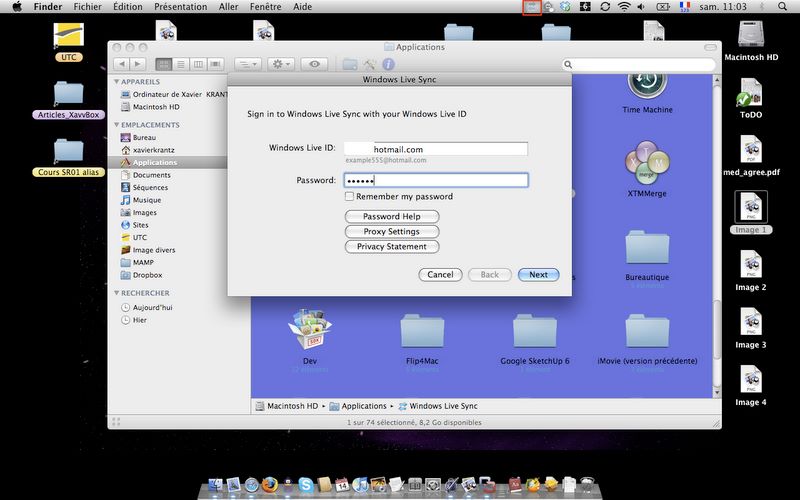This screenshot has height=500, width=800.
Task: Collapse the EMPLACEMENTS sidebar section
Action: click(x=117, y=125)
